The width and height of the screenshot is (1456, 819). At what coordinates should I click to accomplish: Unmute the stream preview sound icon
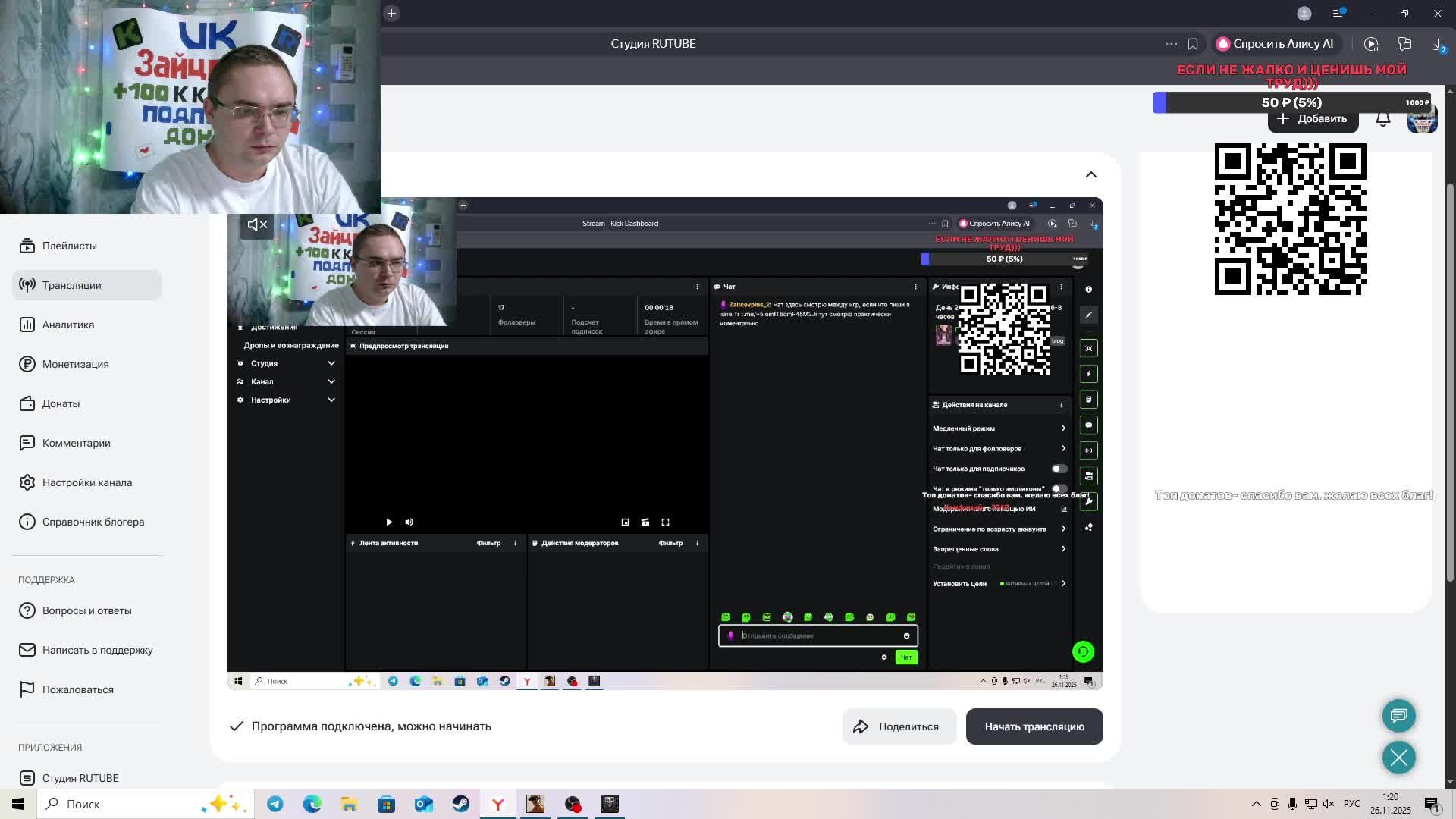(257, 224)
